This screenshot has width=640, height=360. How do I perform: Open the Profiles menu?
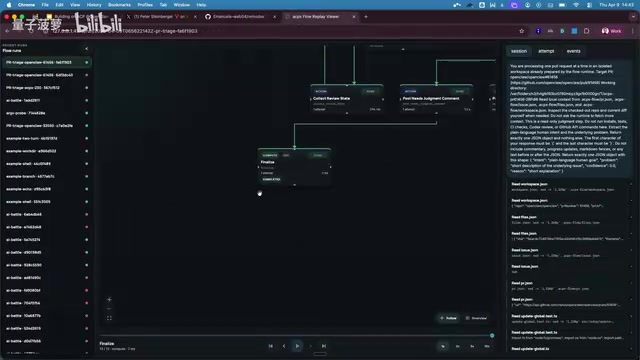[145, 5]
